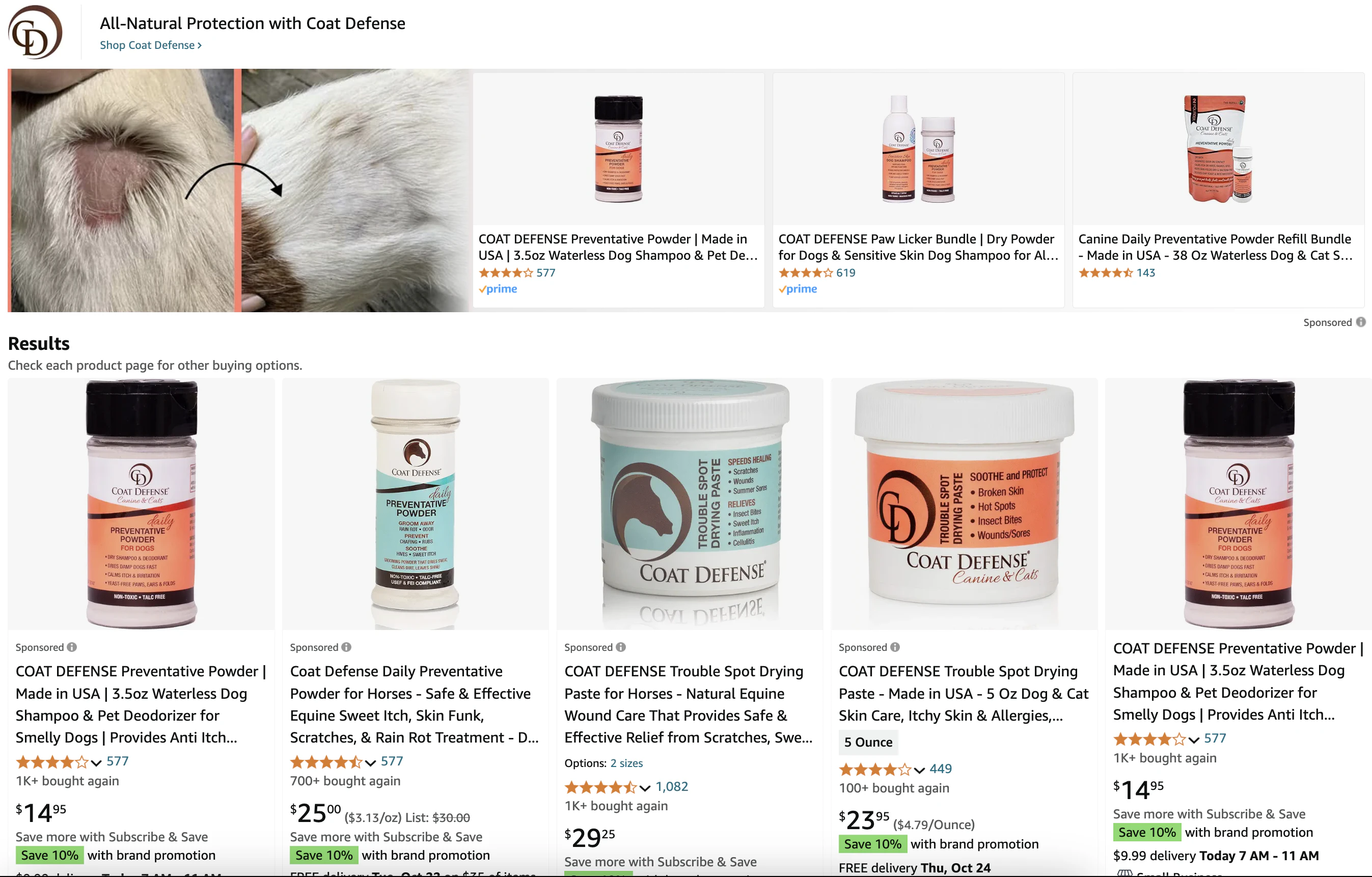Click the Coat Defense CD brand logo
Screen dimensions: 1372x877
(35, 33)
